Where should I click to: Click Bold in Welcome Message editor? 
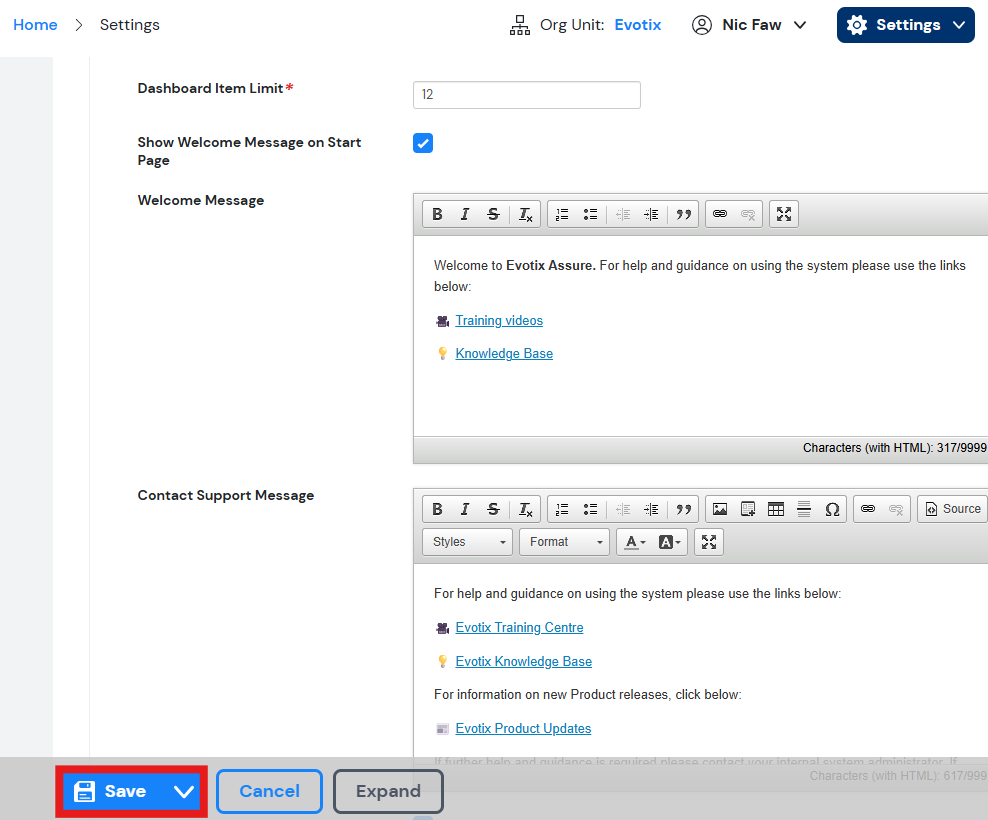(x=437, y=214)
